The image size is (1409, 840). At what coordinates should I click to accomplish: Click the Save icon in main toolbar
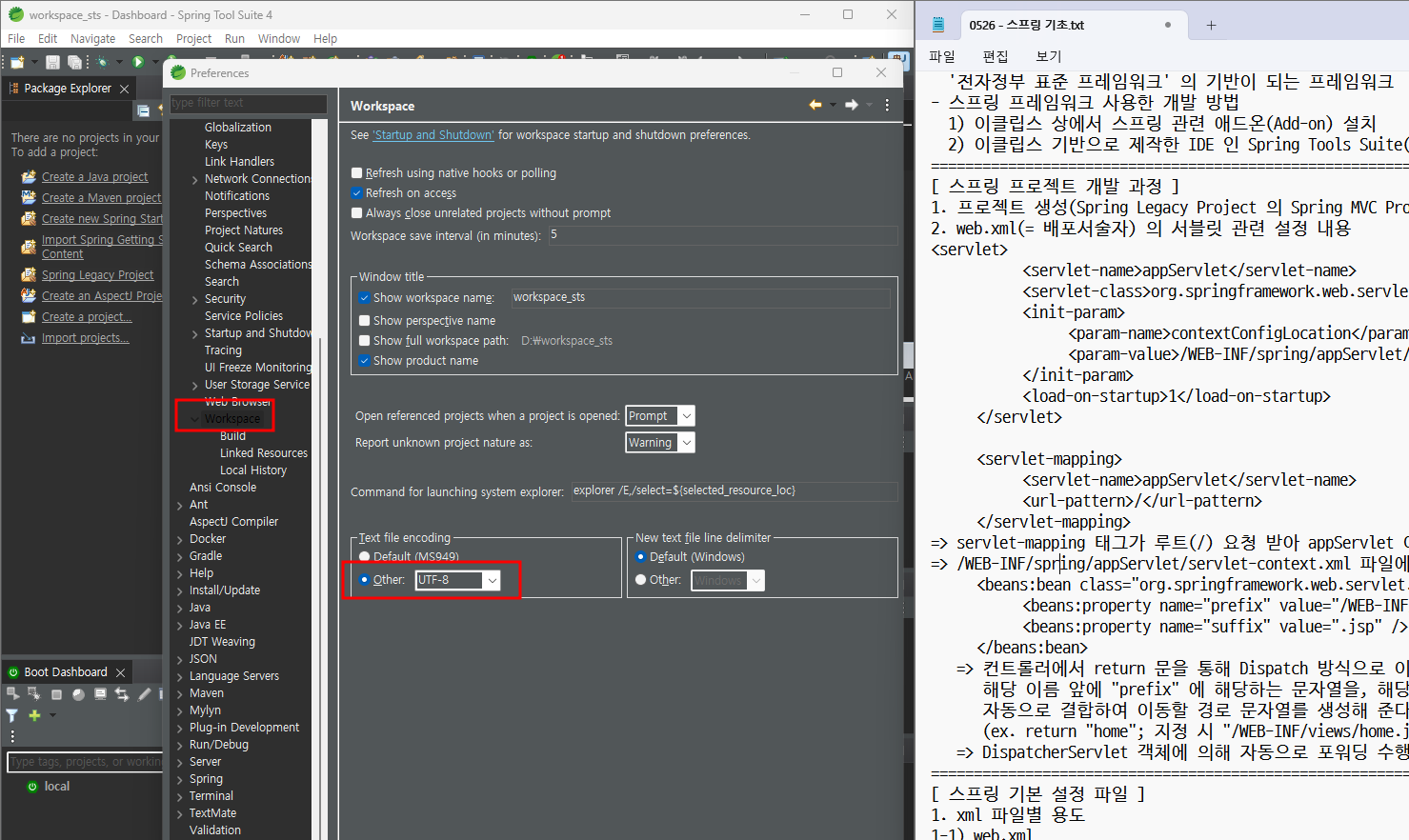click(52, 62)
